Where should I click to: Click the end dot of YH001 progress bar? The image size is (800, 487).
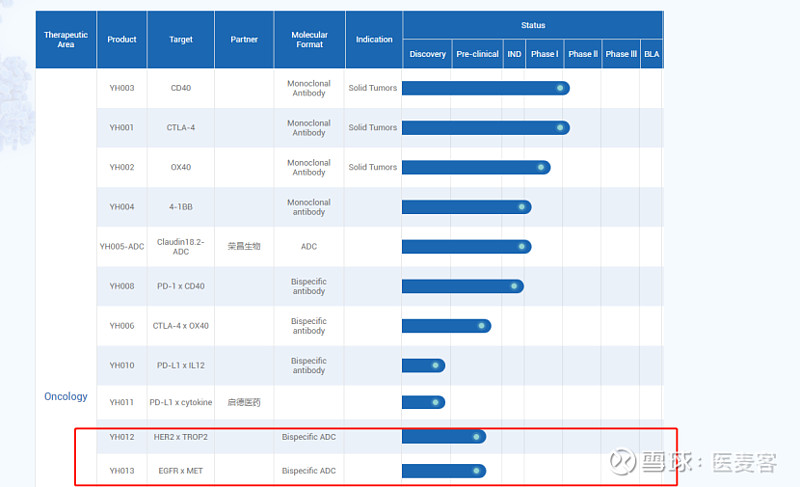pos(561,127)
